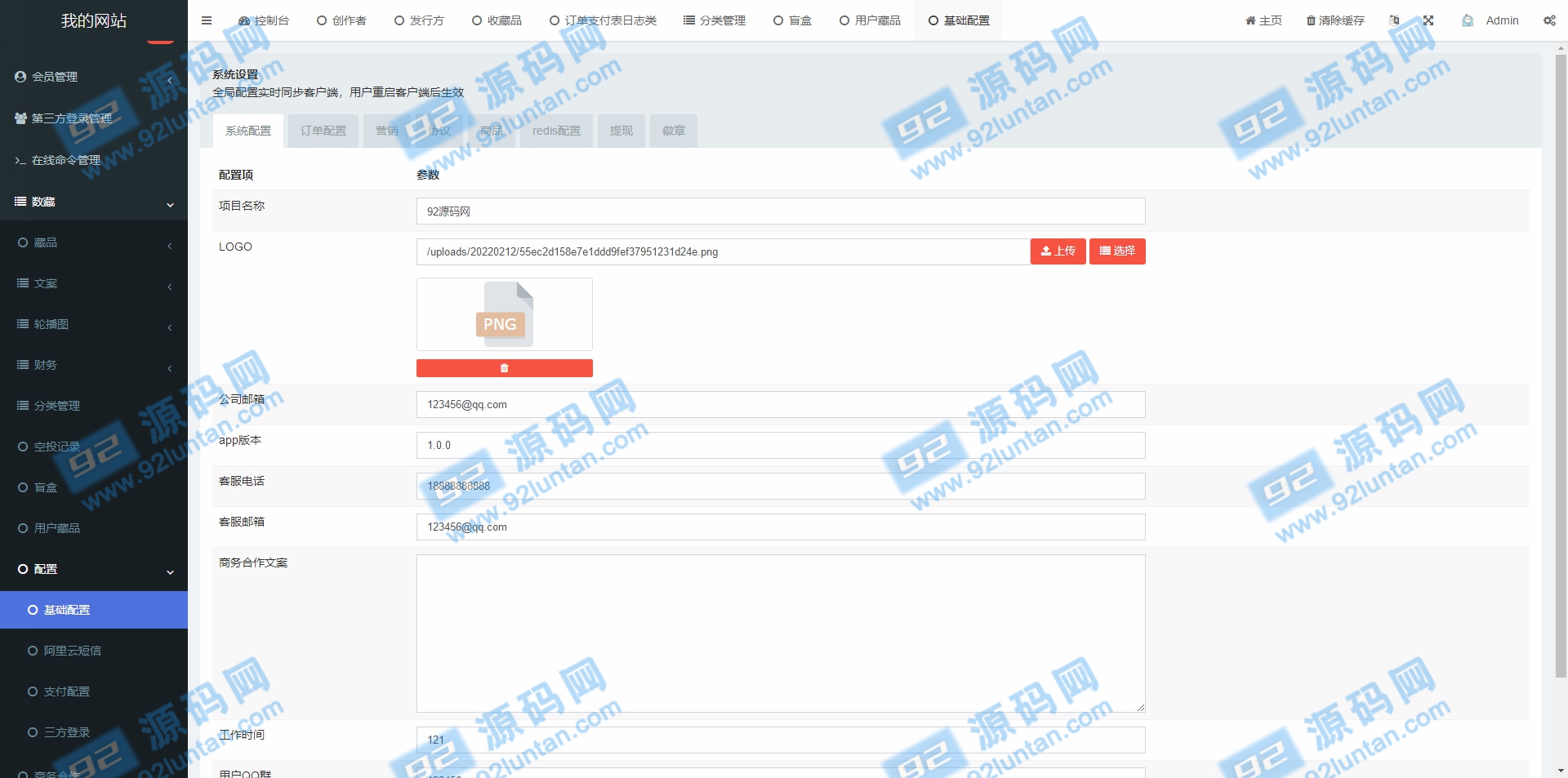
Task: Expand the 藏品 submenu arrow
Action: [169, 246]
